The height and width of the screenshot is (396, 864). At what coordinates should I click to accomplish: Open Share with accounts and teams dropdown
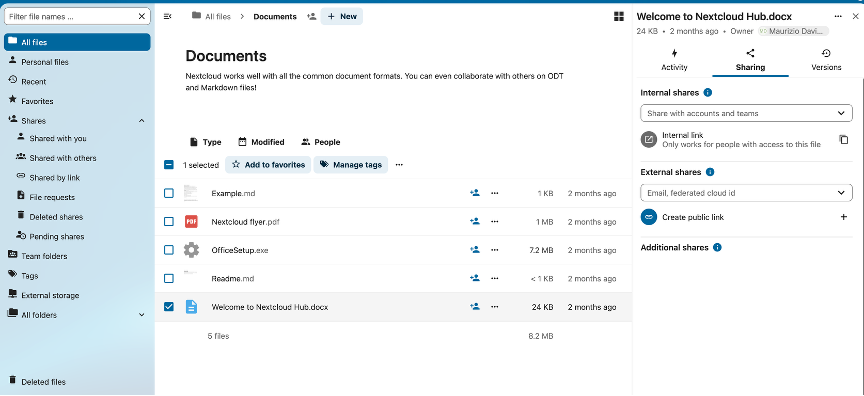[746, 113]
